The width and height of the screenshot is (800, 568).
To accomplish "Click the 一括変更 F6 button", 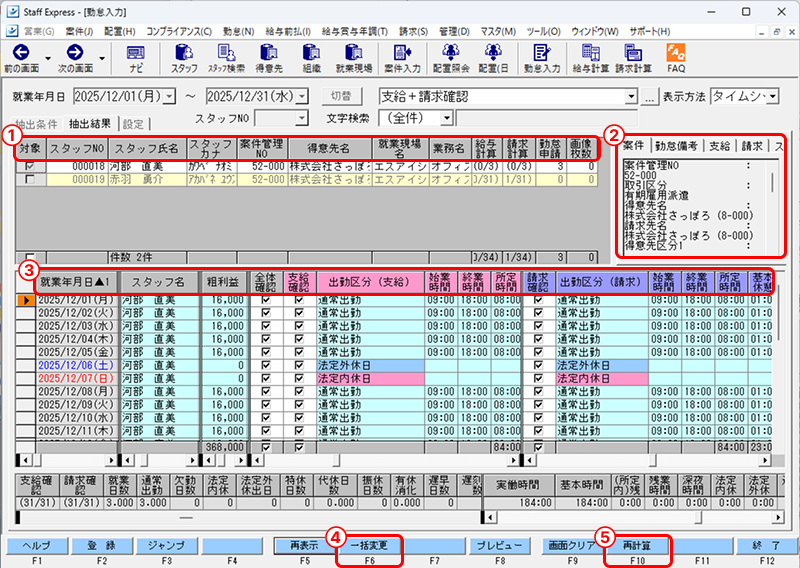I will (x=369, y=546).
